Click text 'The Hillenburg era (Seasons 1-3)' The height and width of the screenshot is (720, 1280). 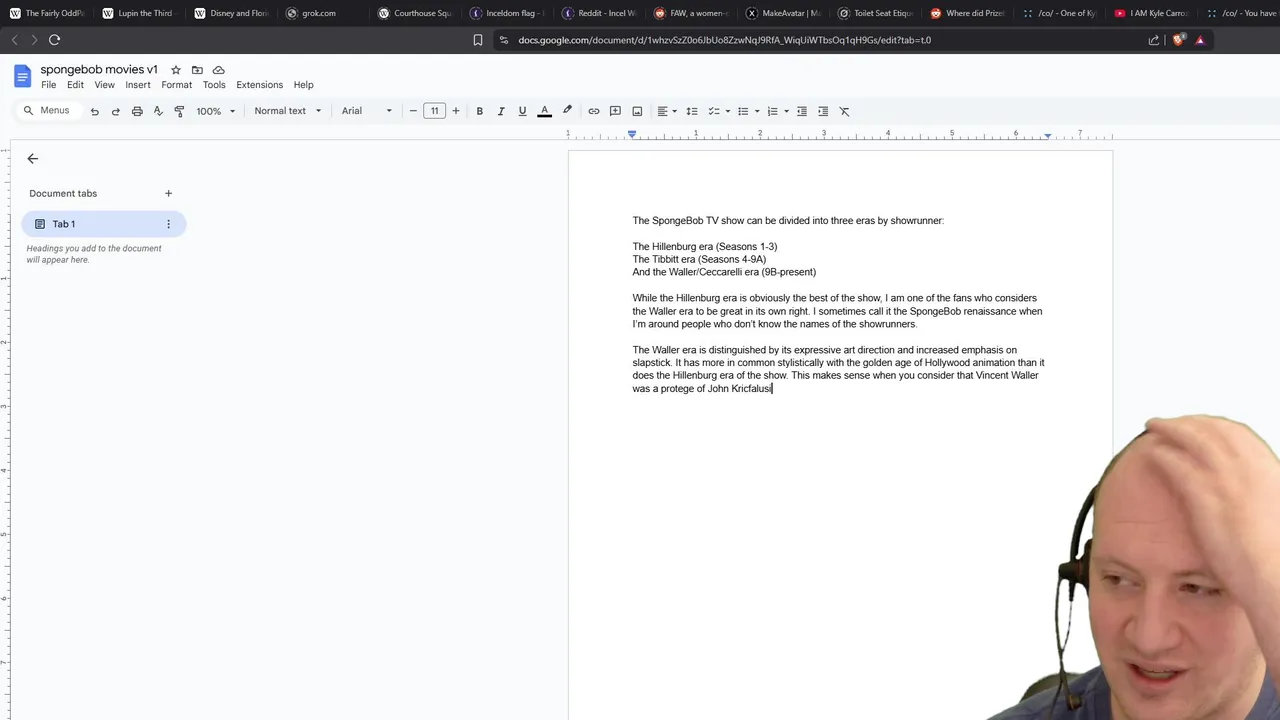click(705, 246)
